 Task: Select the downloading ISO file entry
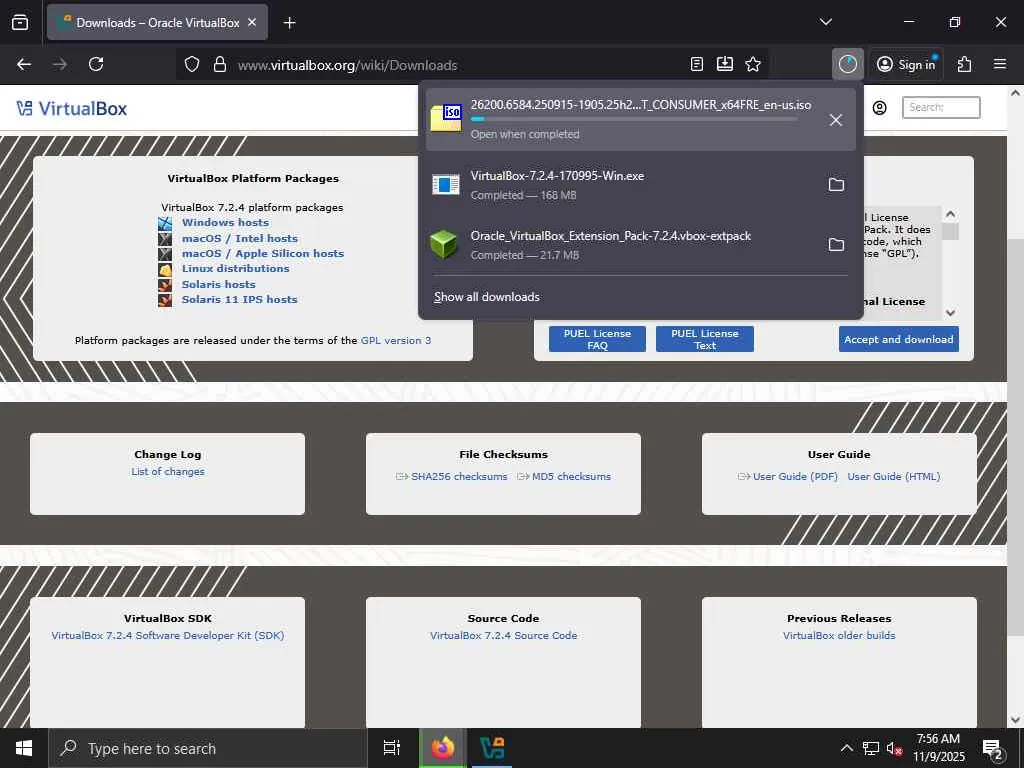(x=641, y=120)
